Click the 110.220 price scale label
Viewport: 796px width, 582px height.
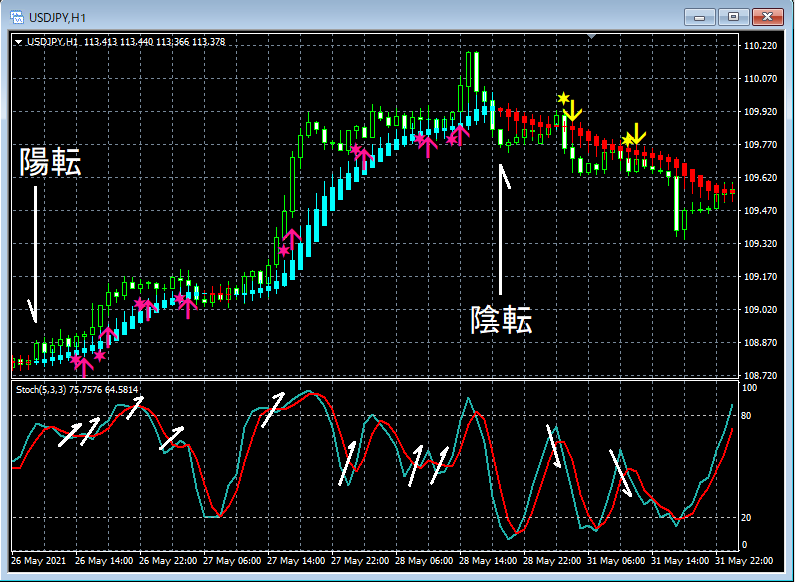pos(760,46)
